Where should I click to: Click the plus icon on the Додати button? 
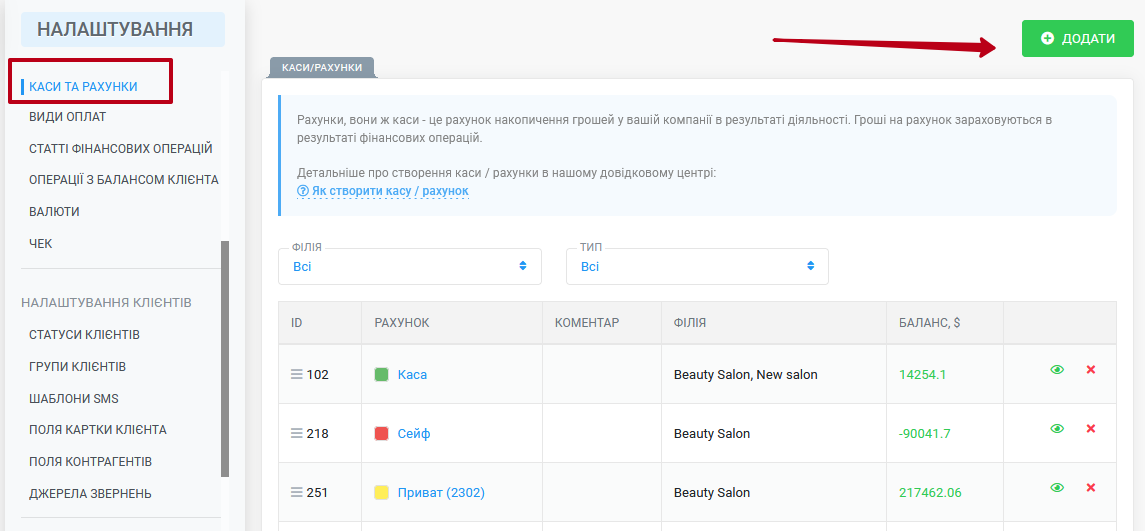[1047, 39]
